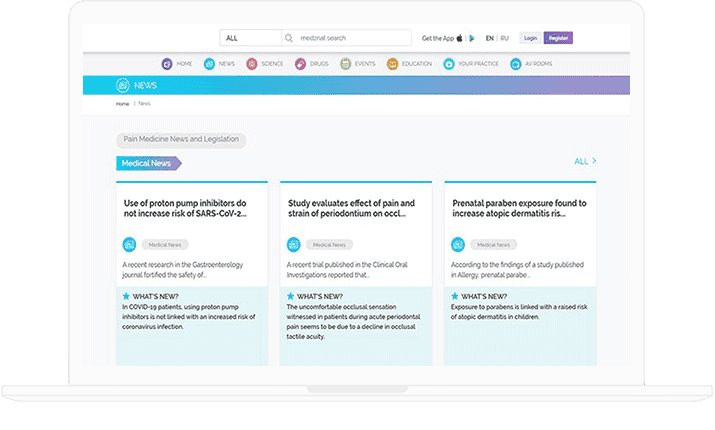Click the ALL link for Medical News

(581, 161)
